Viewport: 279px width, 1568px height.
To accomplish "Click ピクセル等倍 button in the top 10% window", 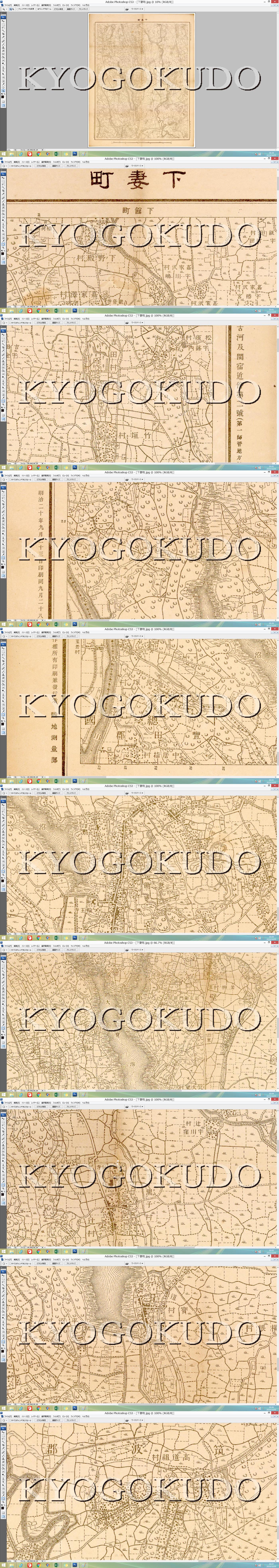I will pyautogui.click(x=58, y=9).
